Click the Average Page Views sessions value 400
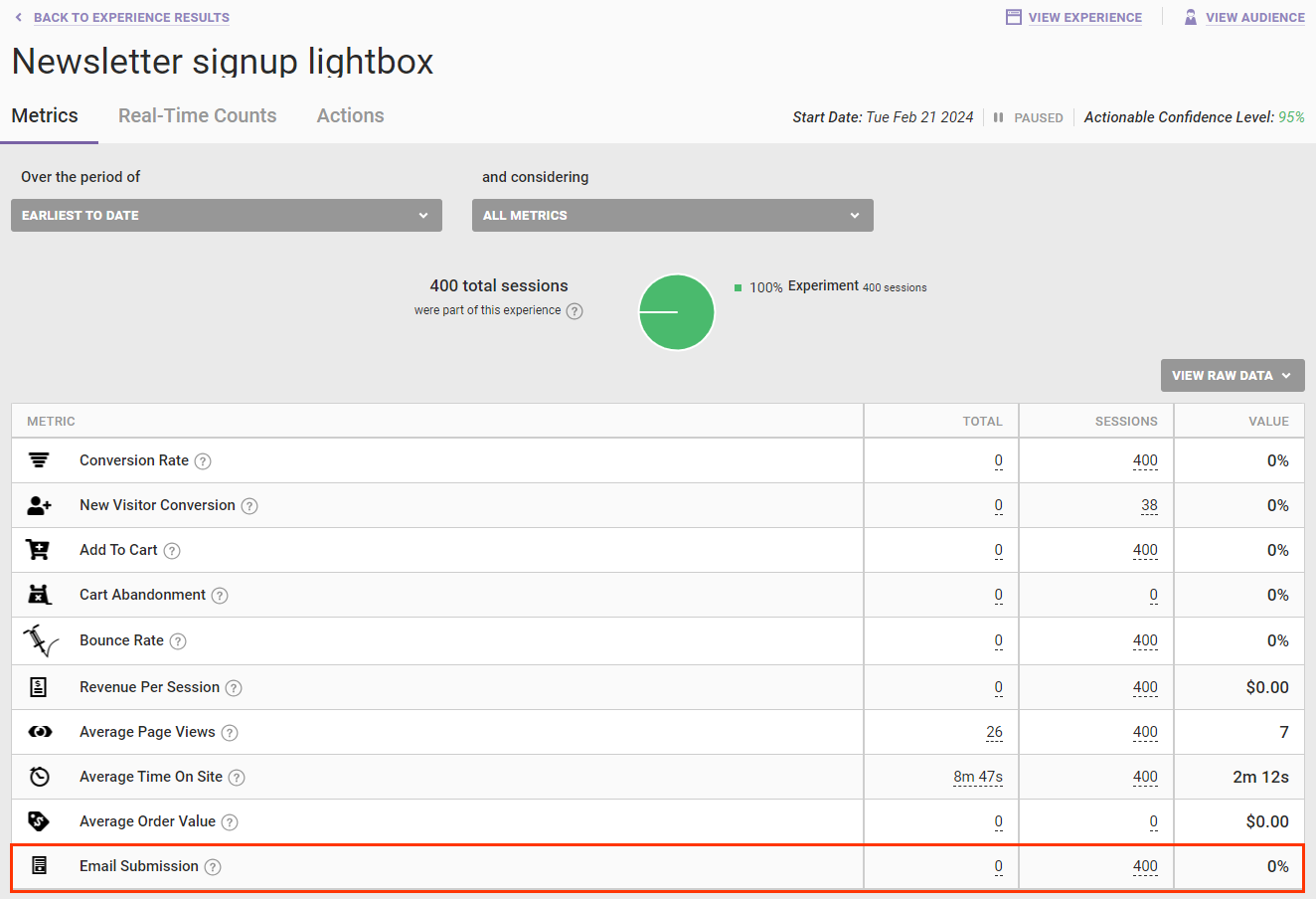The image size is (1316, 899). pyautogui.click(x=1145, y=732)
